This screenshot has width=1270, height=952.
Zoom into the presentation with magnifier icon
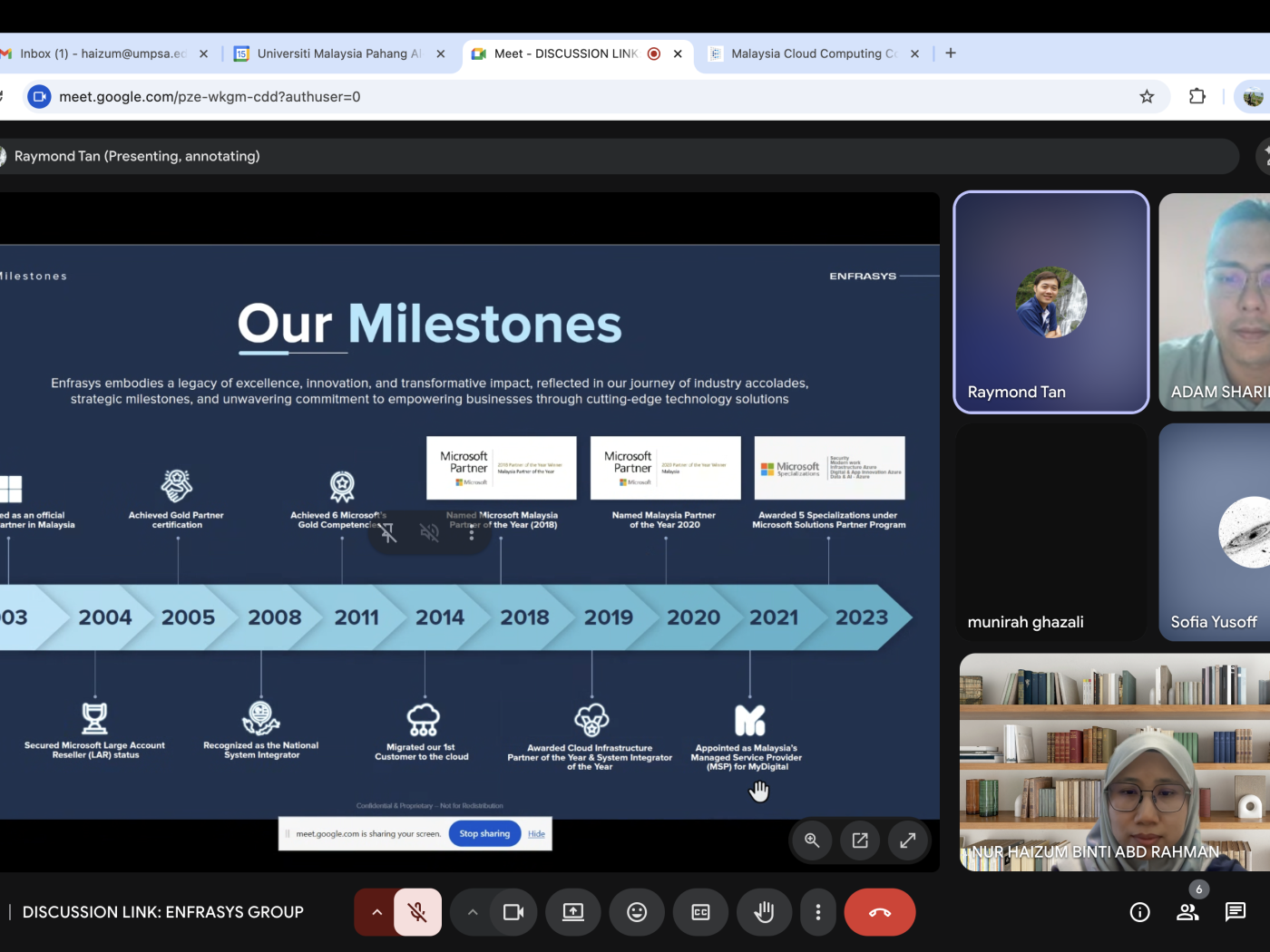click(812, 840)
